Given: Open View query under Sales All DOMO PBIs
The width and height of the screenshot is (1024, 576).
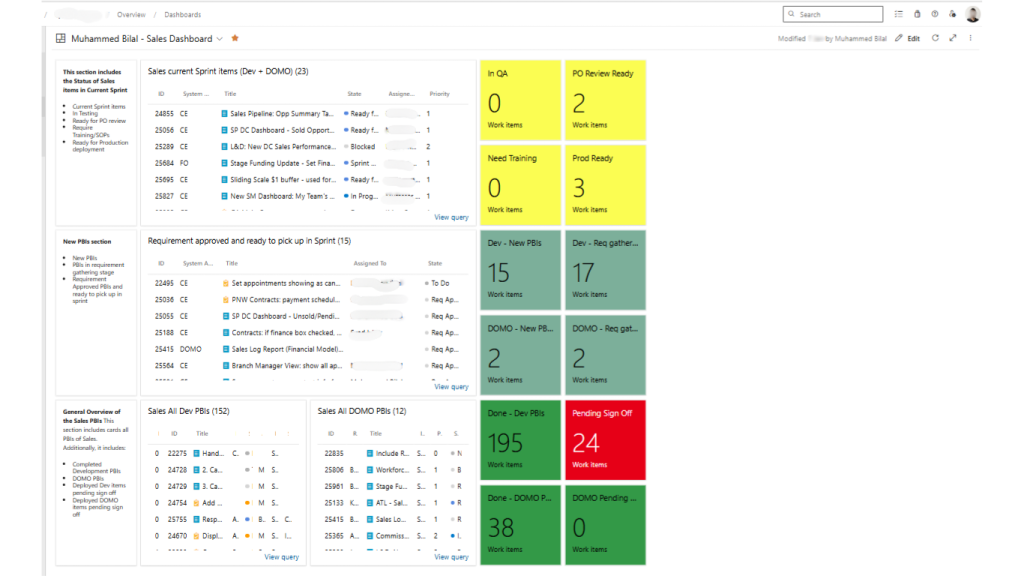Looking at the screenshot, I should pos(451,557).
